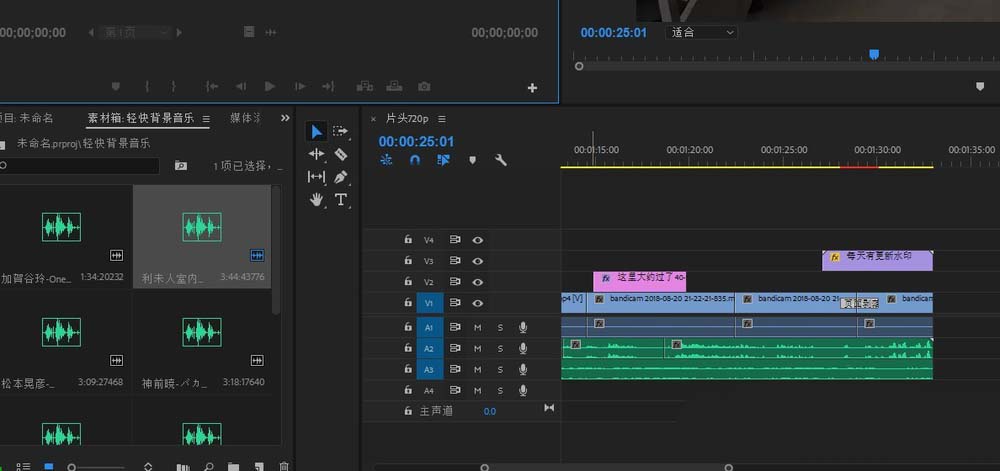1000x471 pixels.
Task: Click the timeline timecode 00:00:25:01
Action: (x=416, y=142)
